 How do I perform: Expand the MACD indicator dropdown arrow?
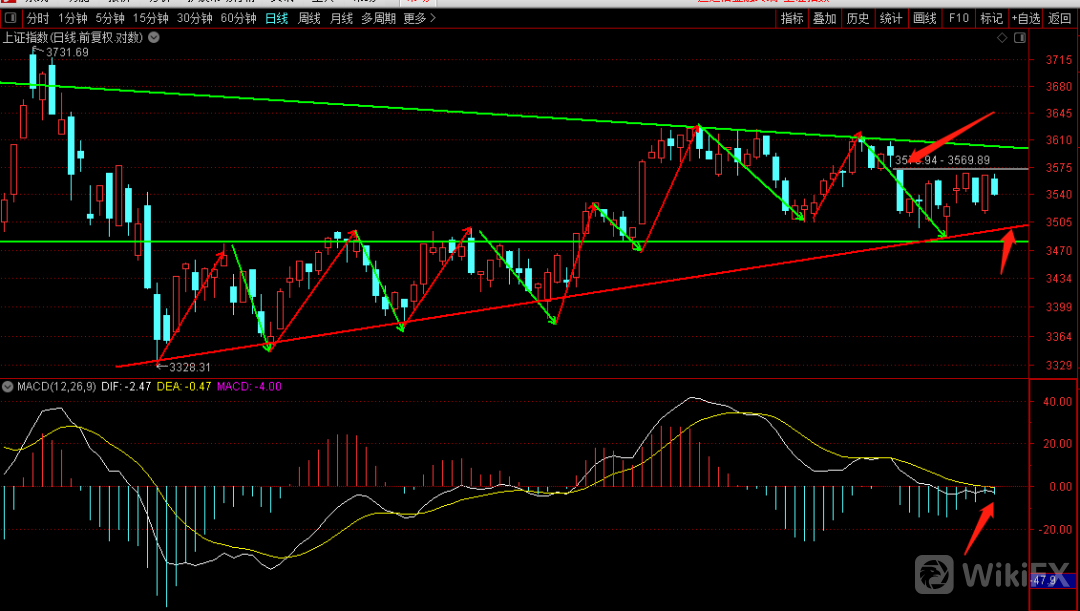click(x=7, y=387)
